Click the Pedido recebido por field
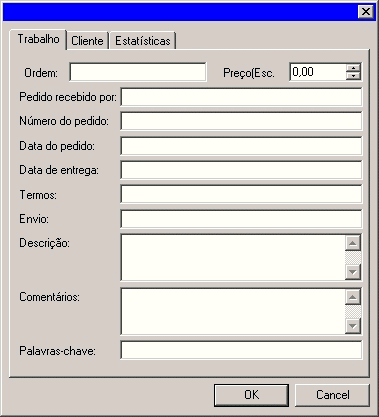379x417 pixels. 241,97
